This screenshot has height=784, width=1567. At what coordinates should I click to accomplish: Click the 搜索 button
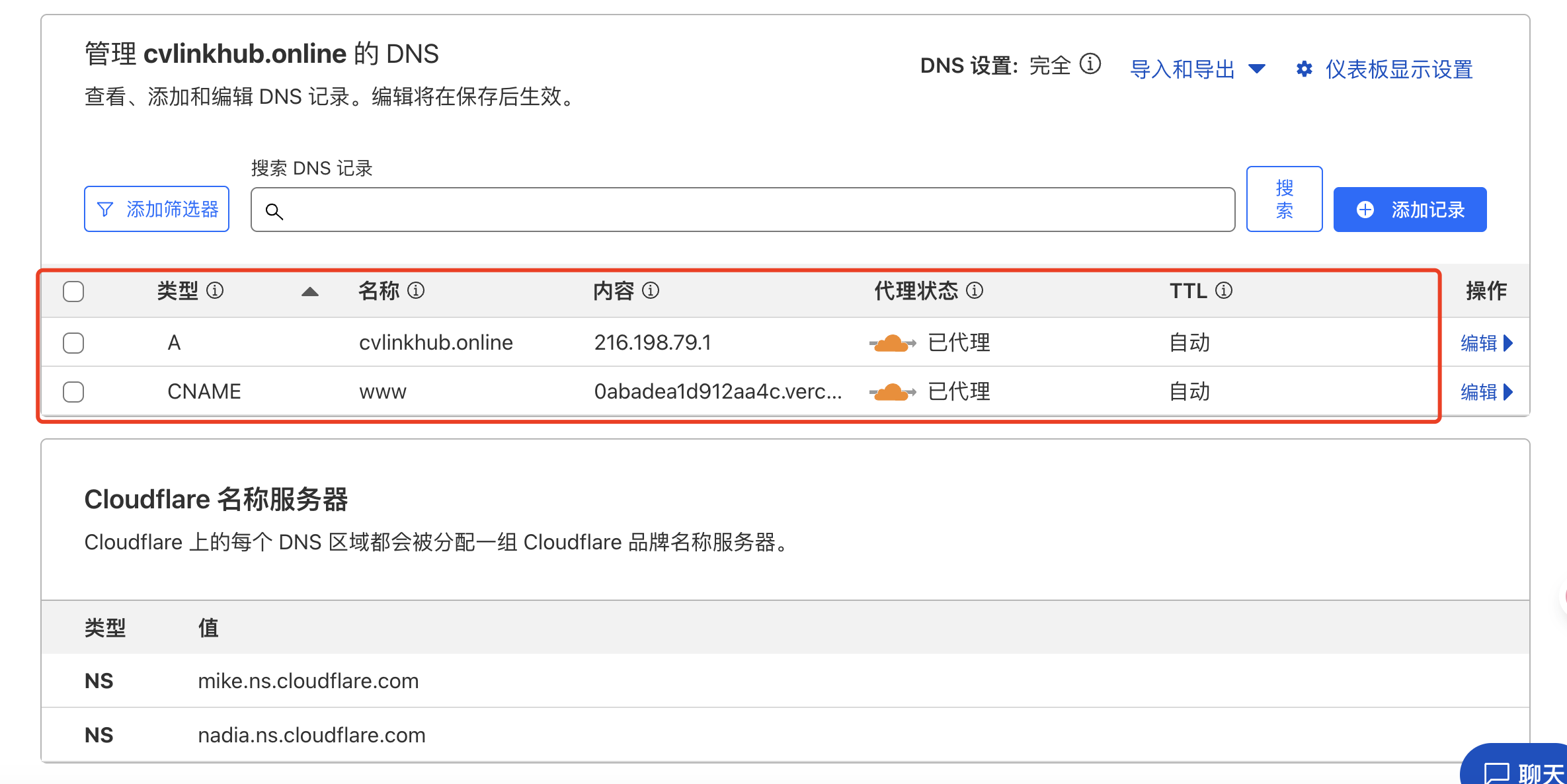coord(1284,199)
